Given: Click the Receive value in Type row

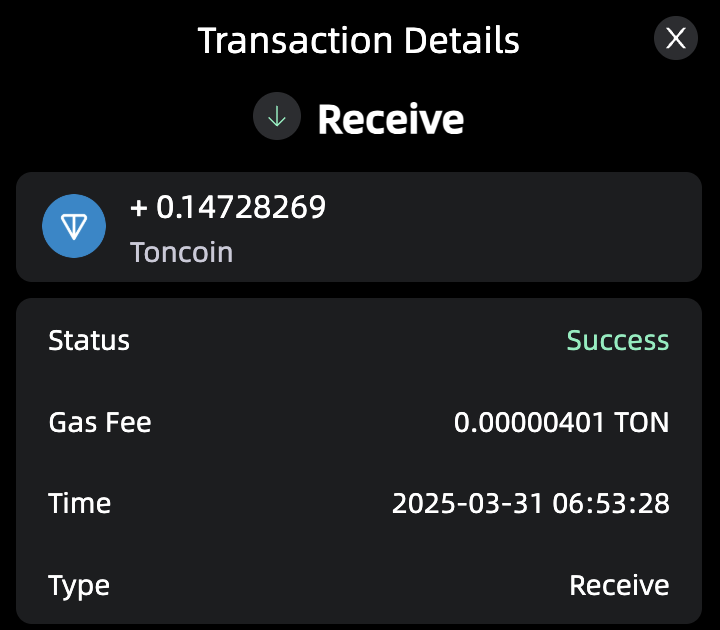Looking at the screenshot, I should click(619, 585).
